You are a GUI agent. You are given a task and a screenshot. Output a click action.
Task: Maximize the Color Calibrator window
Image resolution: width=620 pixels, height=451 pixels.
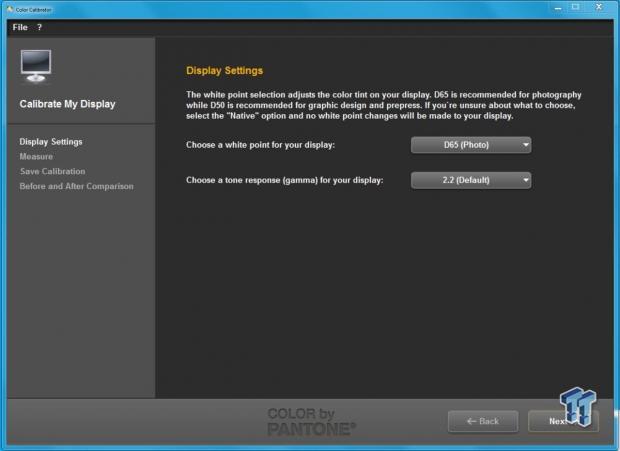coord(576,7)
